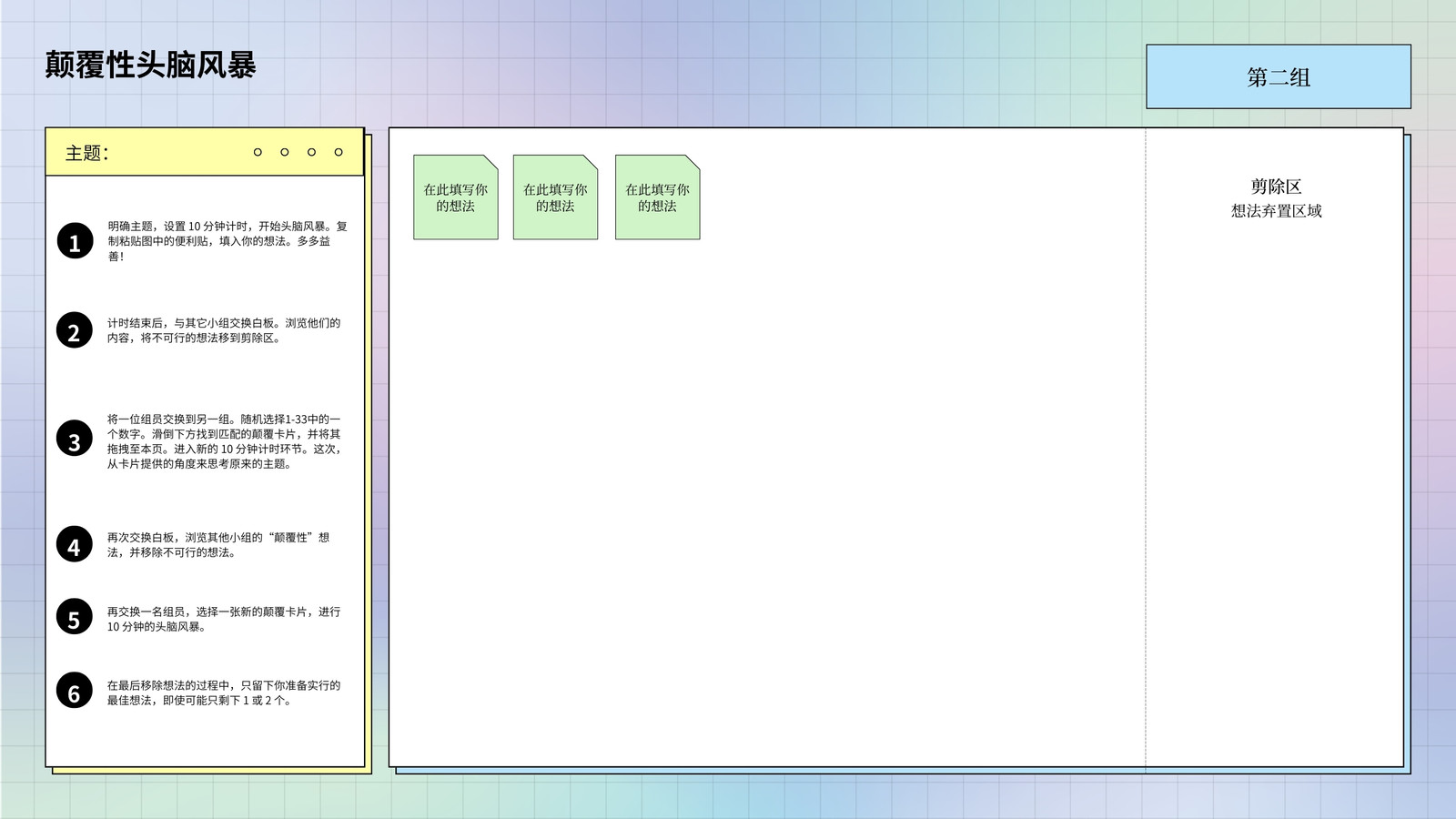Select the title 颠覆性头脑风暴
The width and height of the screenshot is (1456, 819).
pos(150,66)
